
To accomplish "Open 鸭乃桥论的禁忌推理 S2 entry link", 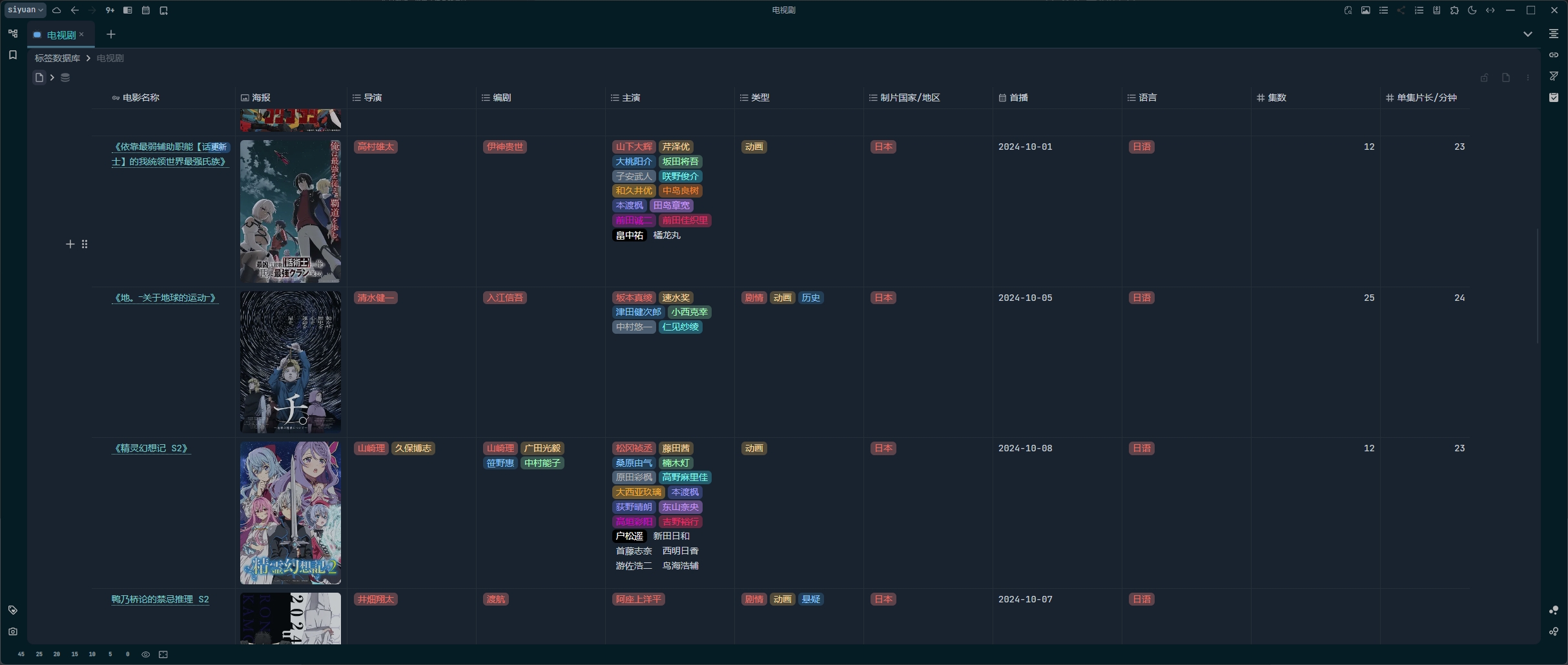I will (x=160, y=599).
